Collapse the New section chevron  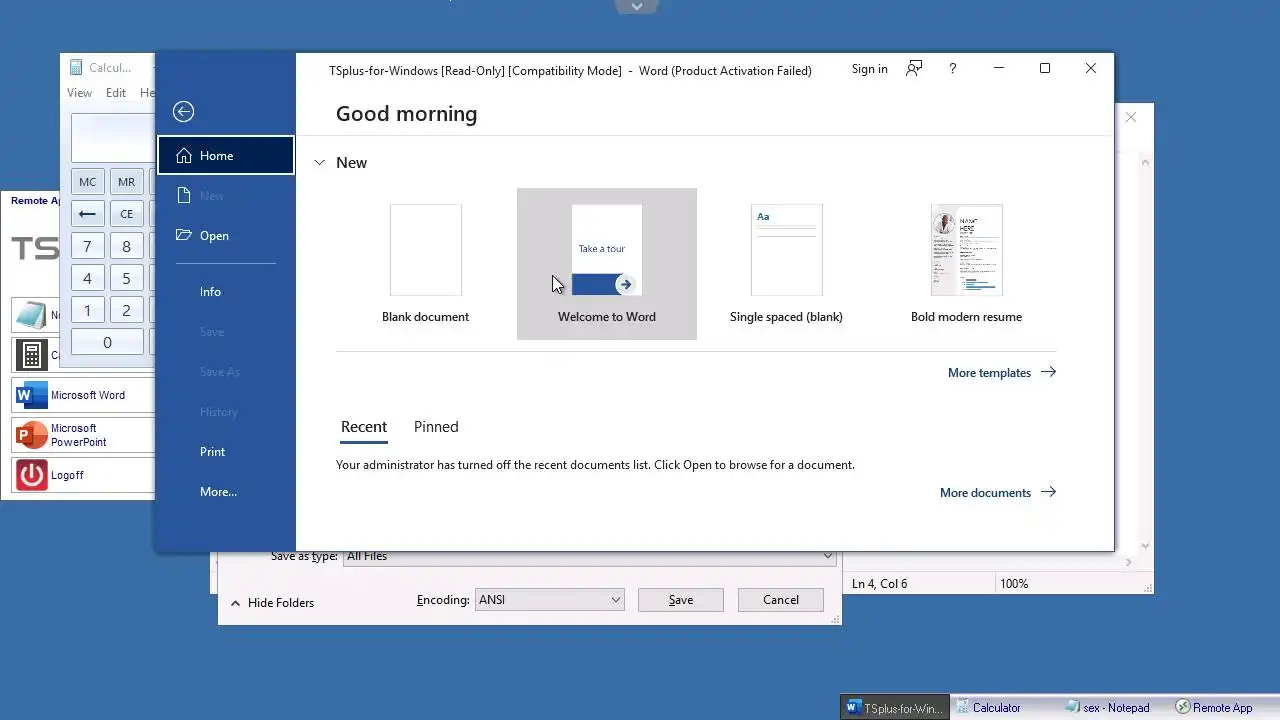320,162
